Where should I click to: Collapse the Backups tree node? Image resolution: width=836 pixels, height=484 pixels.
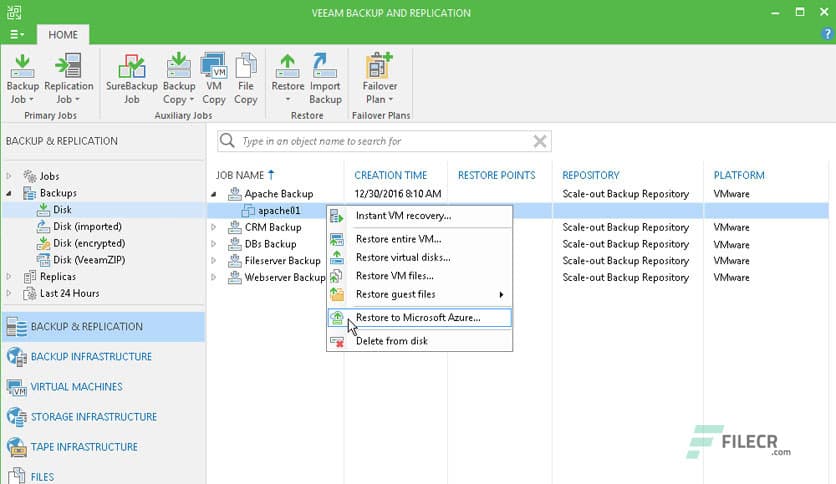coord(9,193)
